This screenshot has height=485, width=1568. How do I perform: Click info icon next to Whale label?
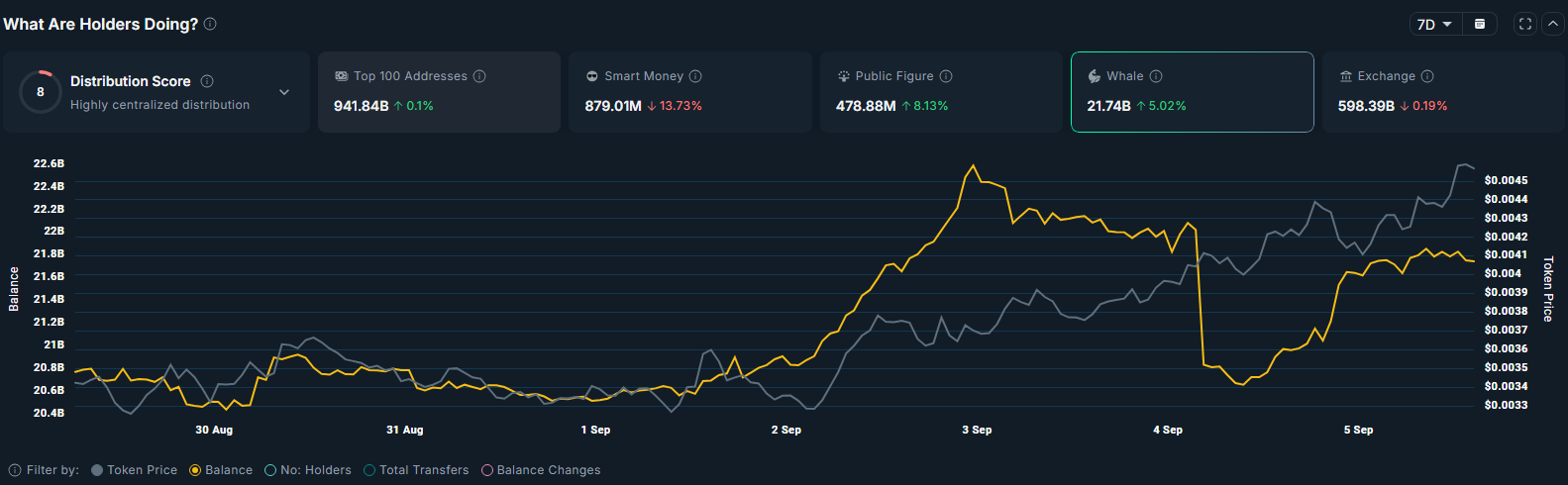click(x=1156, y=76)
